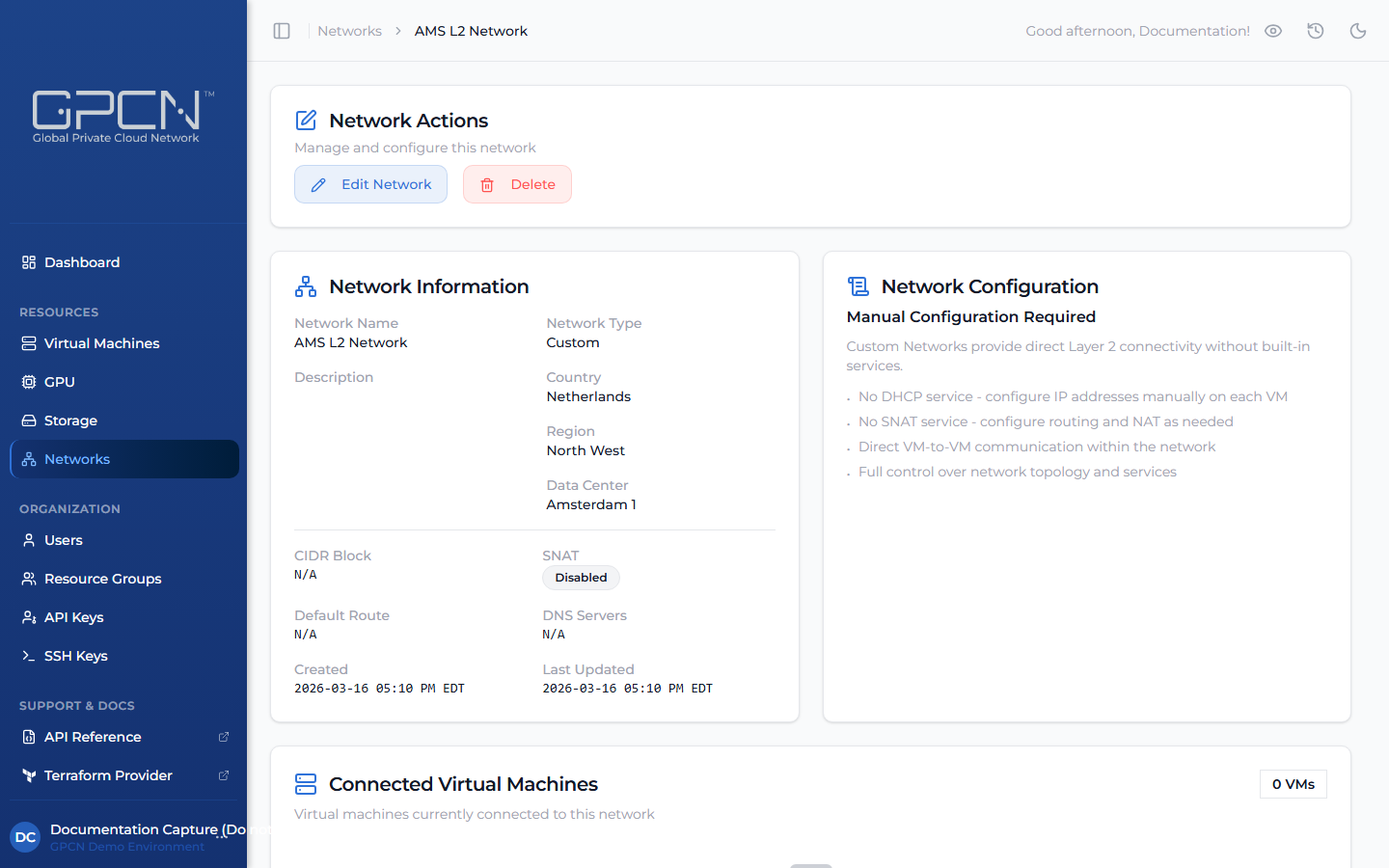Open Storage in sidebar
This screenshot has width=1389, height=868.
point(124,420)
